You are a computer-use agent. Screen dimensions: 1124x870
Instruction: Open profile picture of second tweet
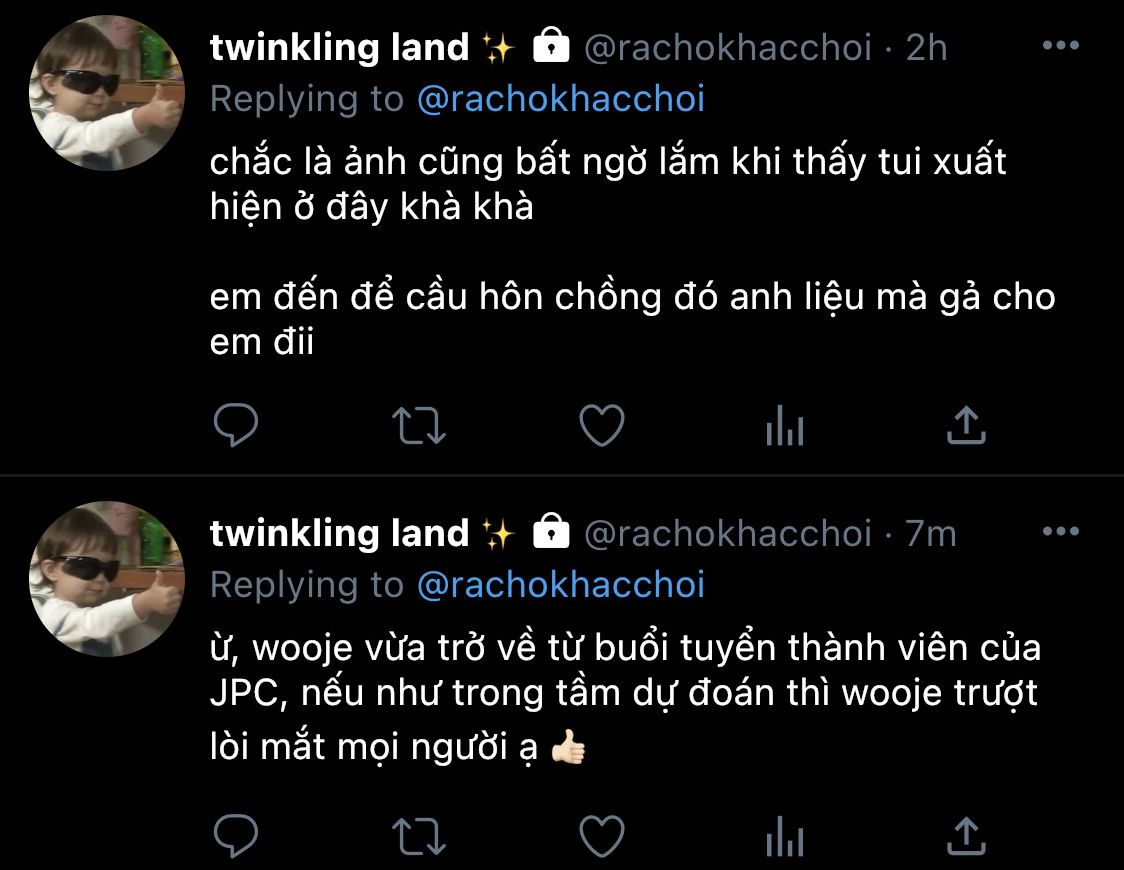[107, 579]
